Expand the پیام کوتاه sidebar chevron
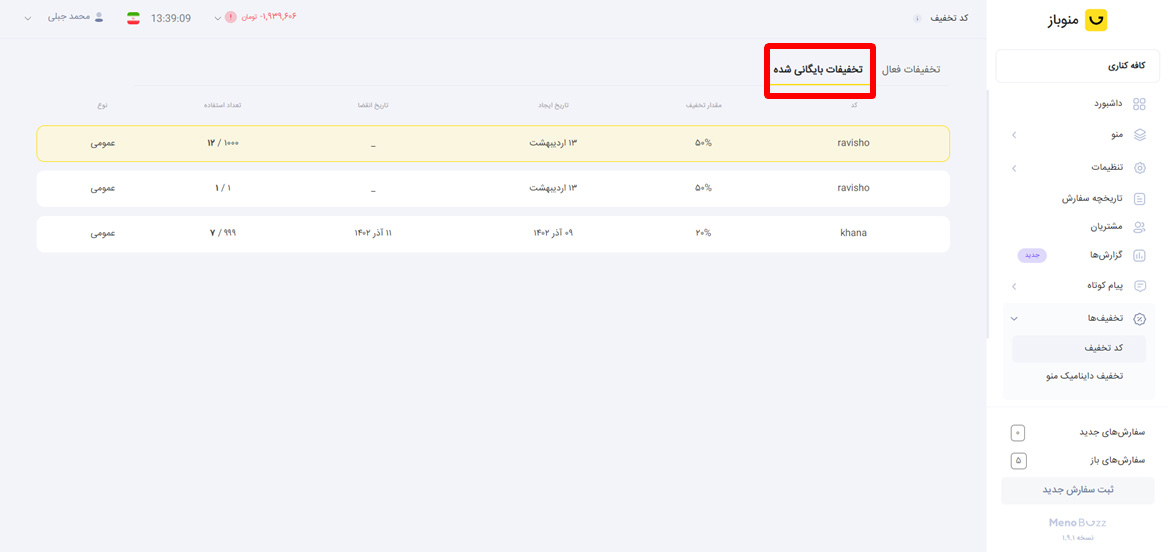Image resolution: width=1168 pixels, height=552 pixels. (1014, 286)
